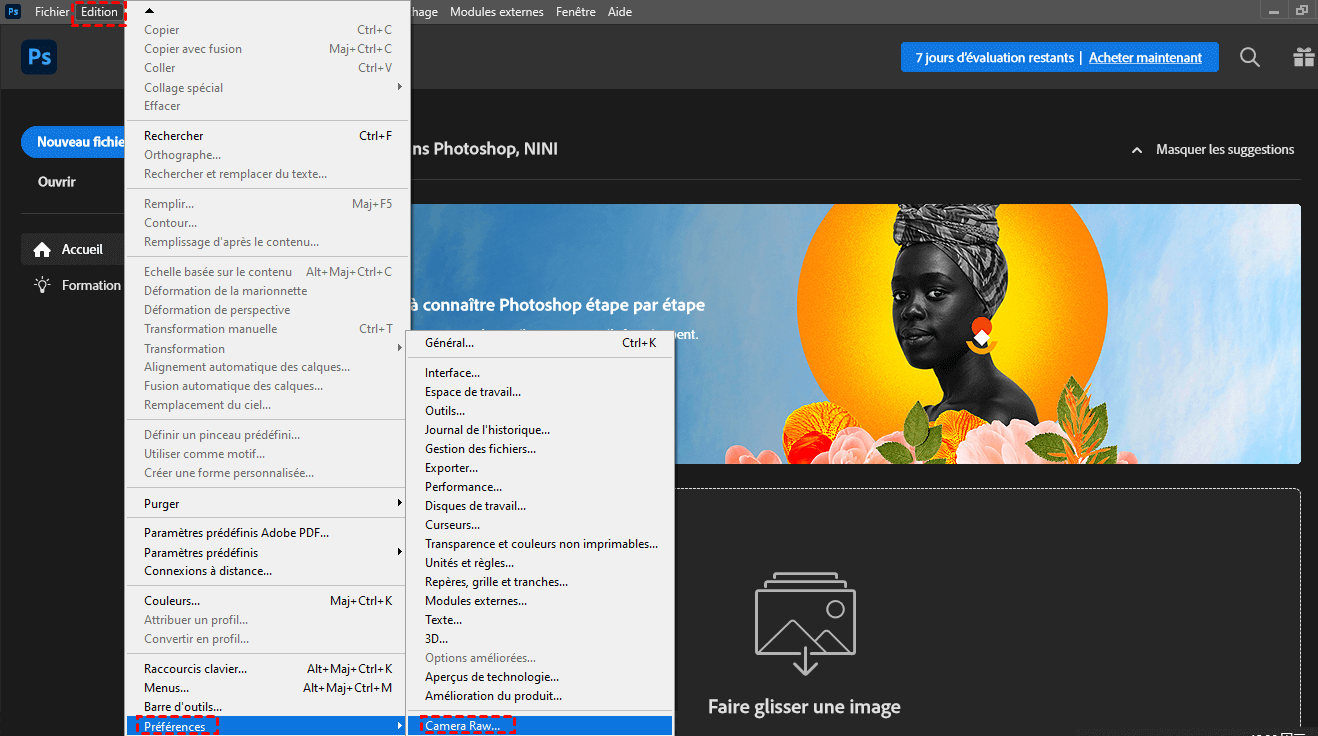Open Raccourcis clavier... menu entry
This screenshot has height=736, width=1318.
[x=195, y=668]
